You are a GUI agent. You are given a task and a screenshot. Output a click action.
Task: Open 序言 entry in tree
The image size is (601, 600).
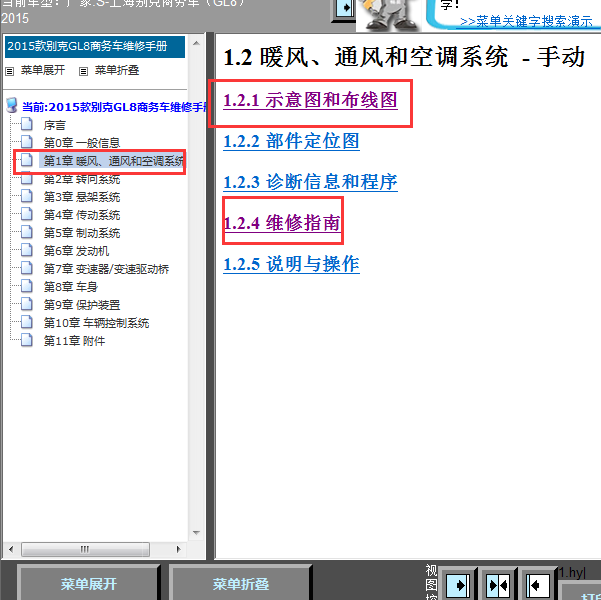54,125
